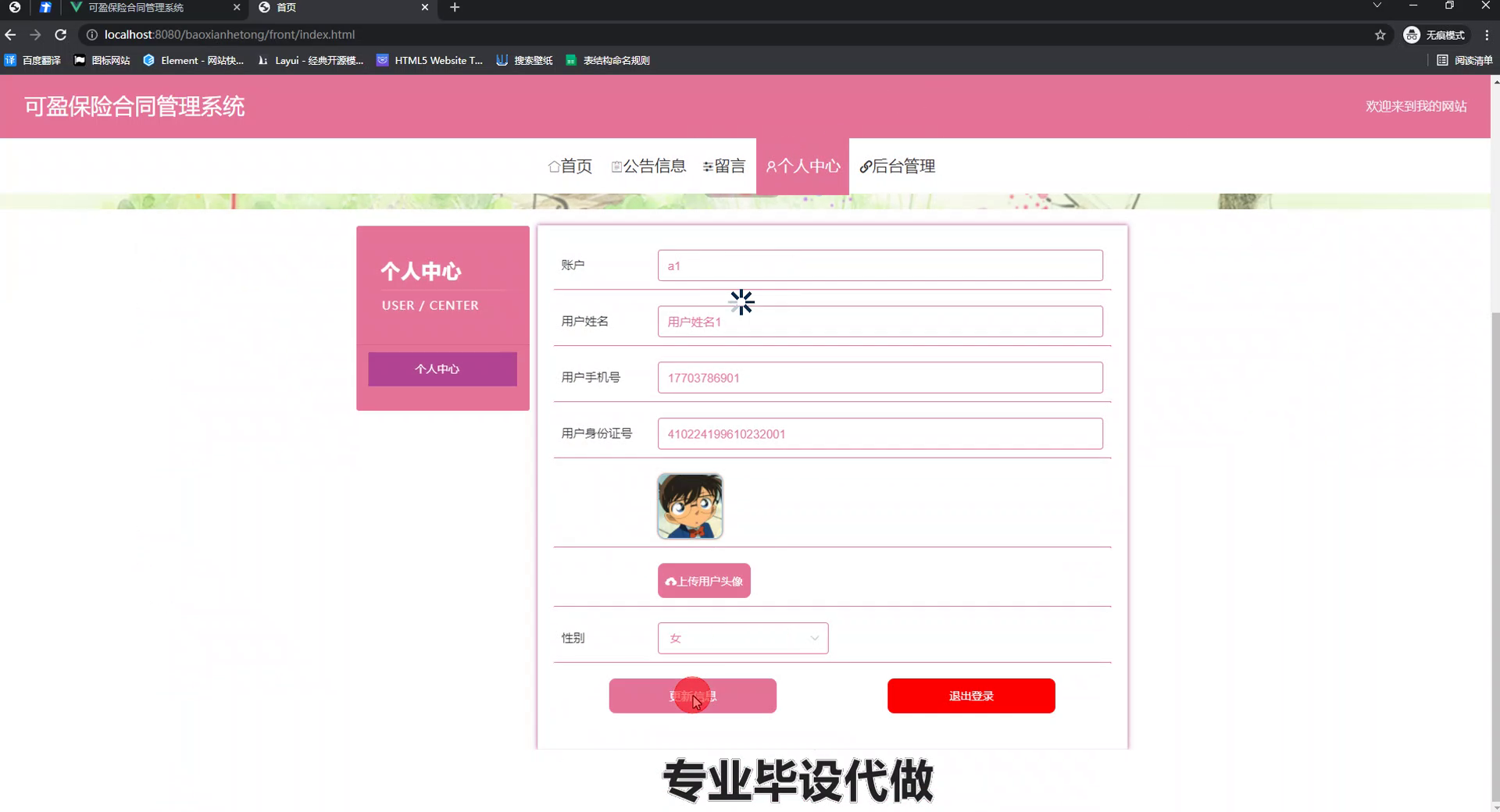Image resolution: width=1500 pixels, height=812 pixels.
Task: Go to 首页 in navigation menu
Action: [x=570, y=166]
